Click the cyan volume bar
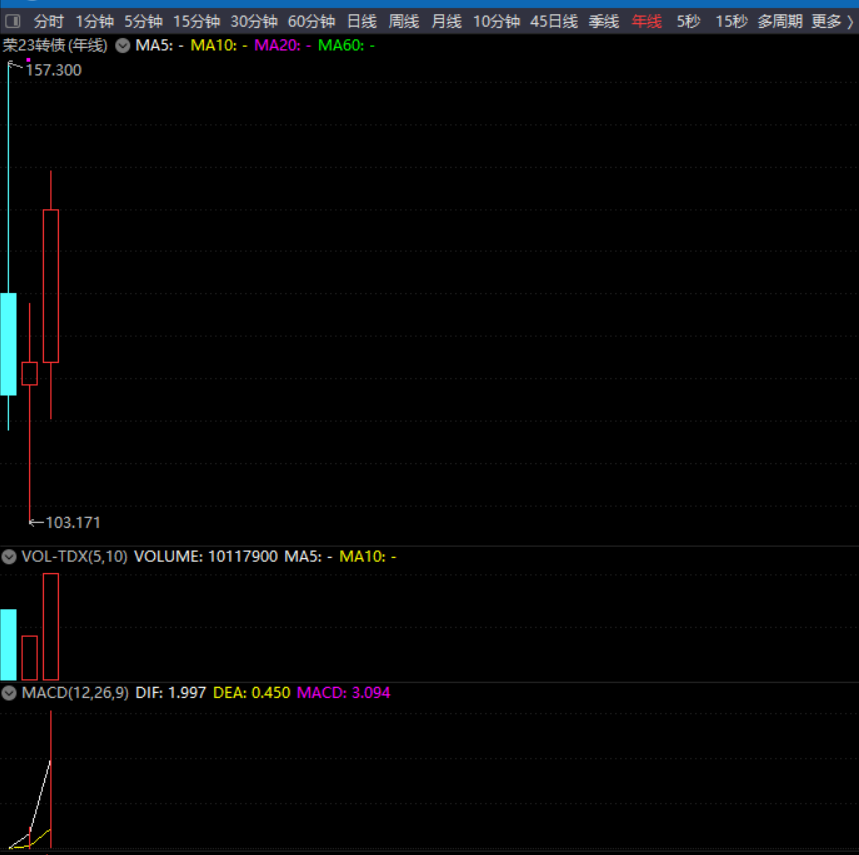Image resolution: width=859 pixels, height=855 pixels. click(x=8, y=644)
